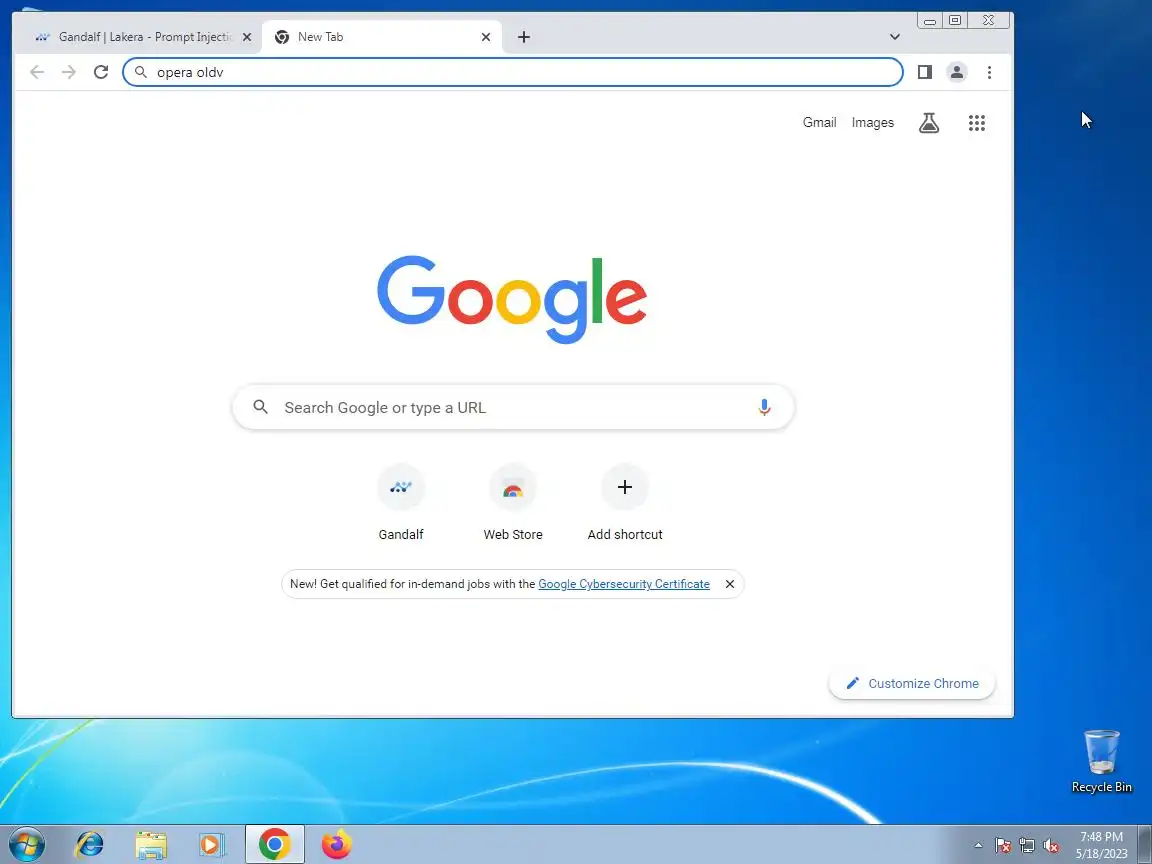This screenshot has width=1152, height=864.
Task: Click the browser forward arrow
Action: tap(69, 72)
